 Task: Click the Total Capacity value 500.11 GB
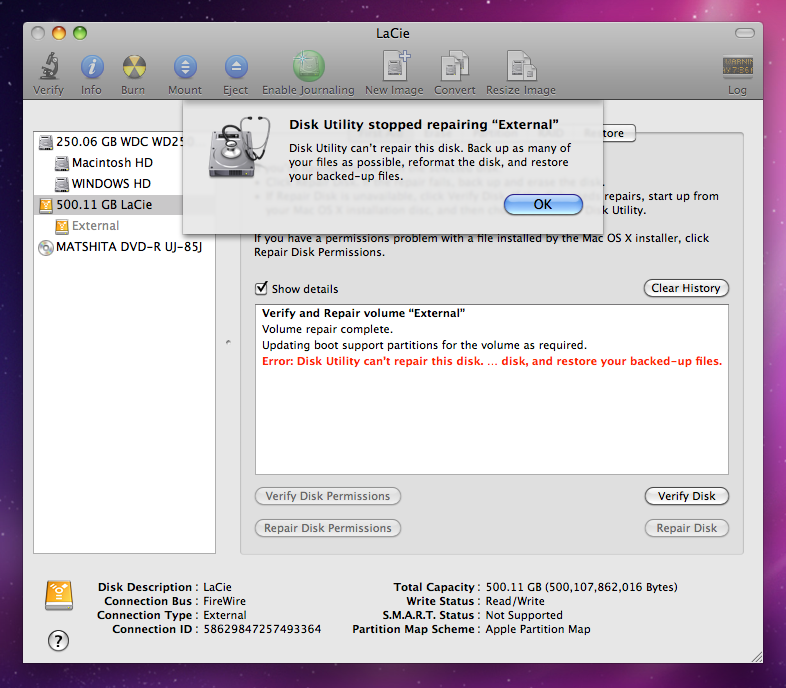581,587
